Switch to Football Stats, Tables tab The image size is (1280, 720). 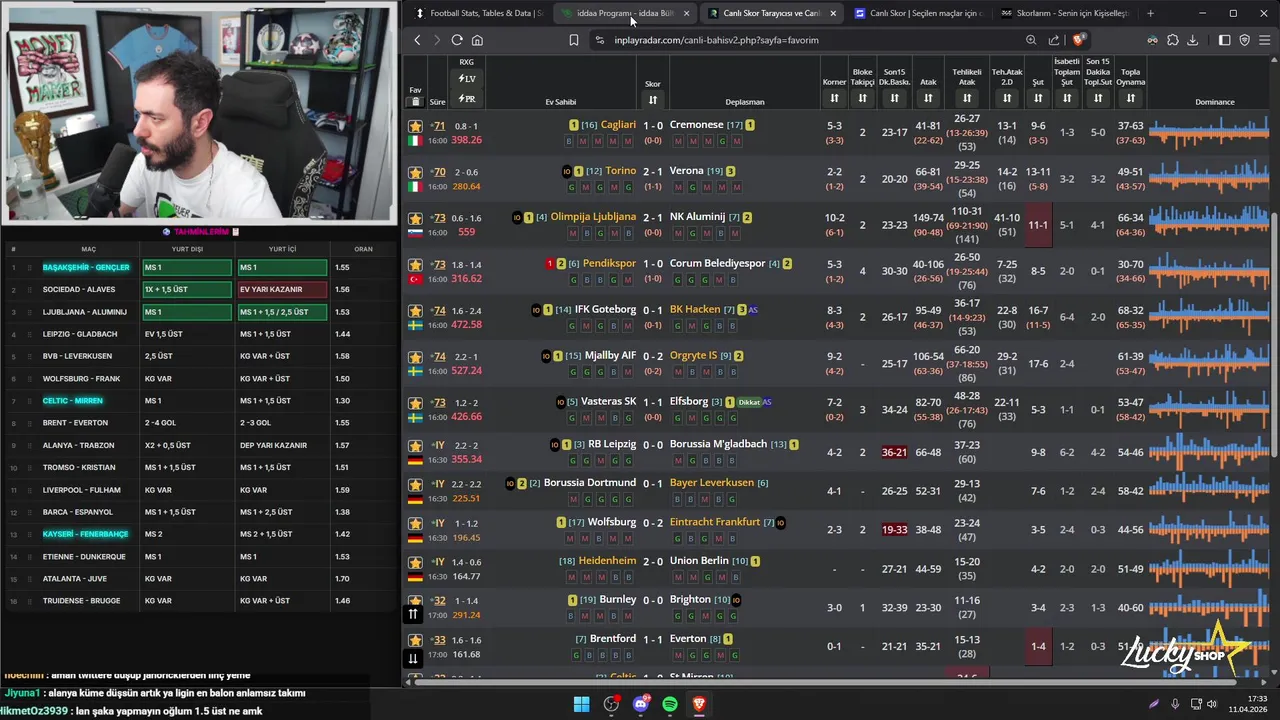pos(478,13)
